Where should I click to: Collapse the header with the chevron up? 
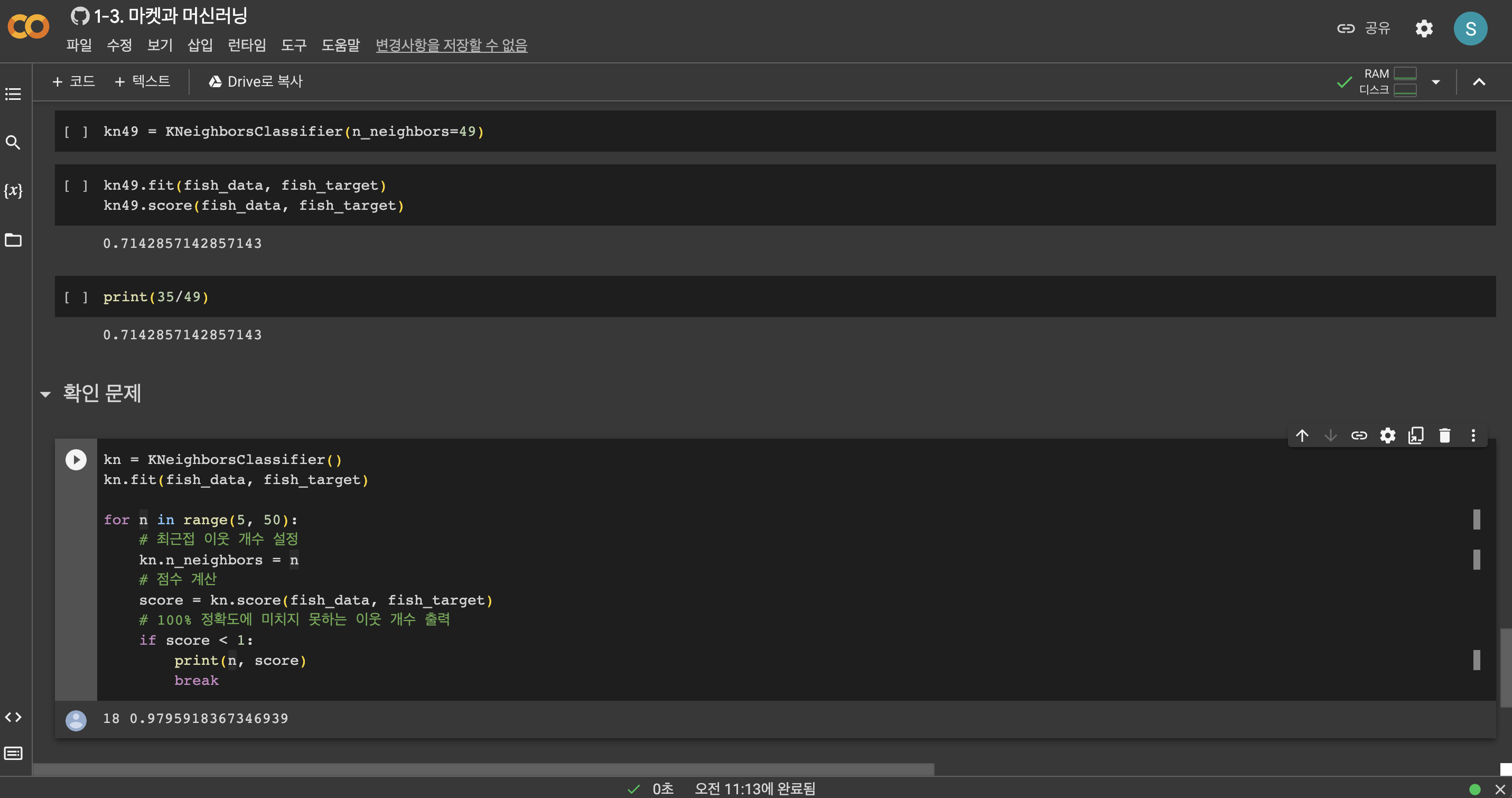tap(1479, 82)
